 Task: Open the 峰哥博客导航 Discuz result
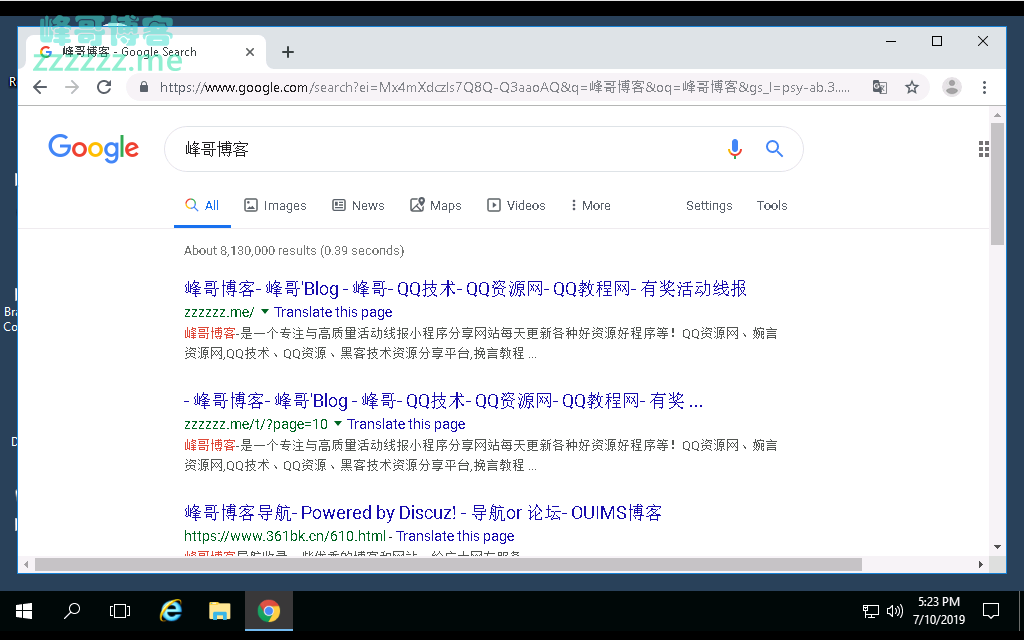[x=423, y=513]
